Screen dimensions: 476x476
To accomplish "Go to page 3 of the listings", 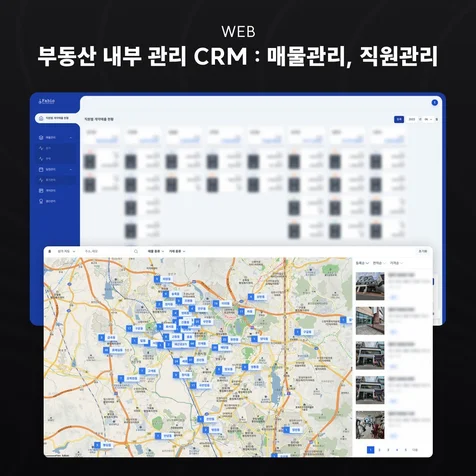I will click(388, 450).
